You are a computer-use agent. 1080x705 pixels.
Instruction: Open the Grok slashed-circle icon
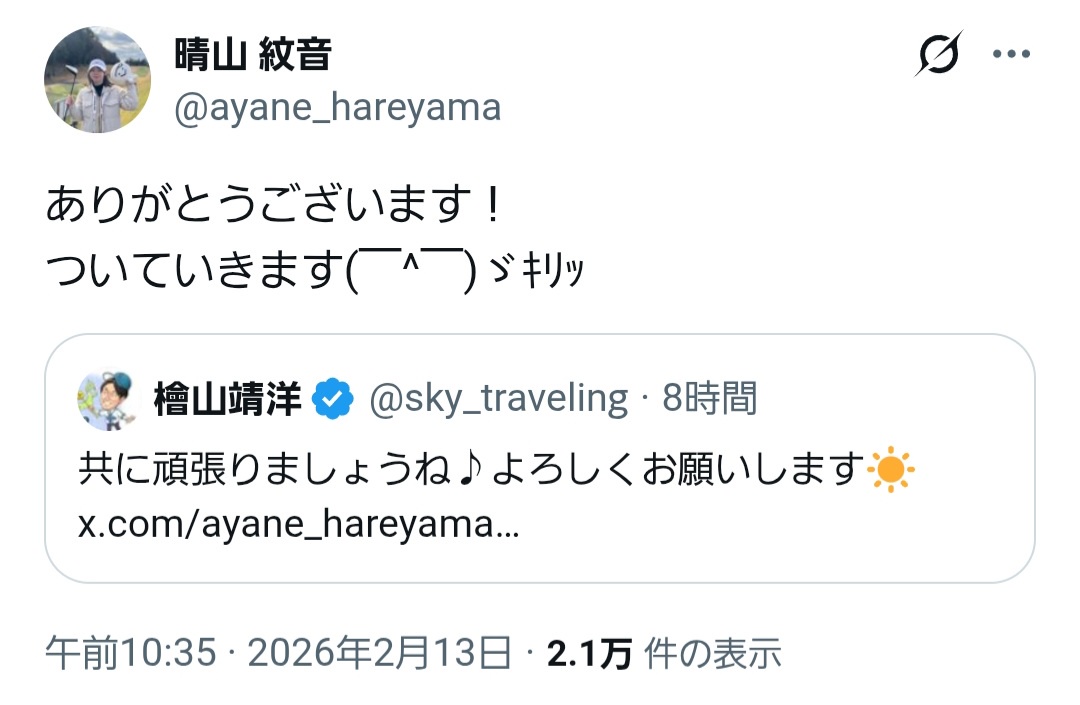(938, 54)
